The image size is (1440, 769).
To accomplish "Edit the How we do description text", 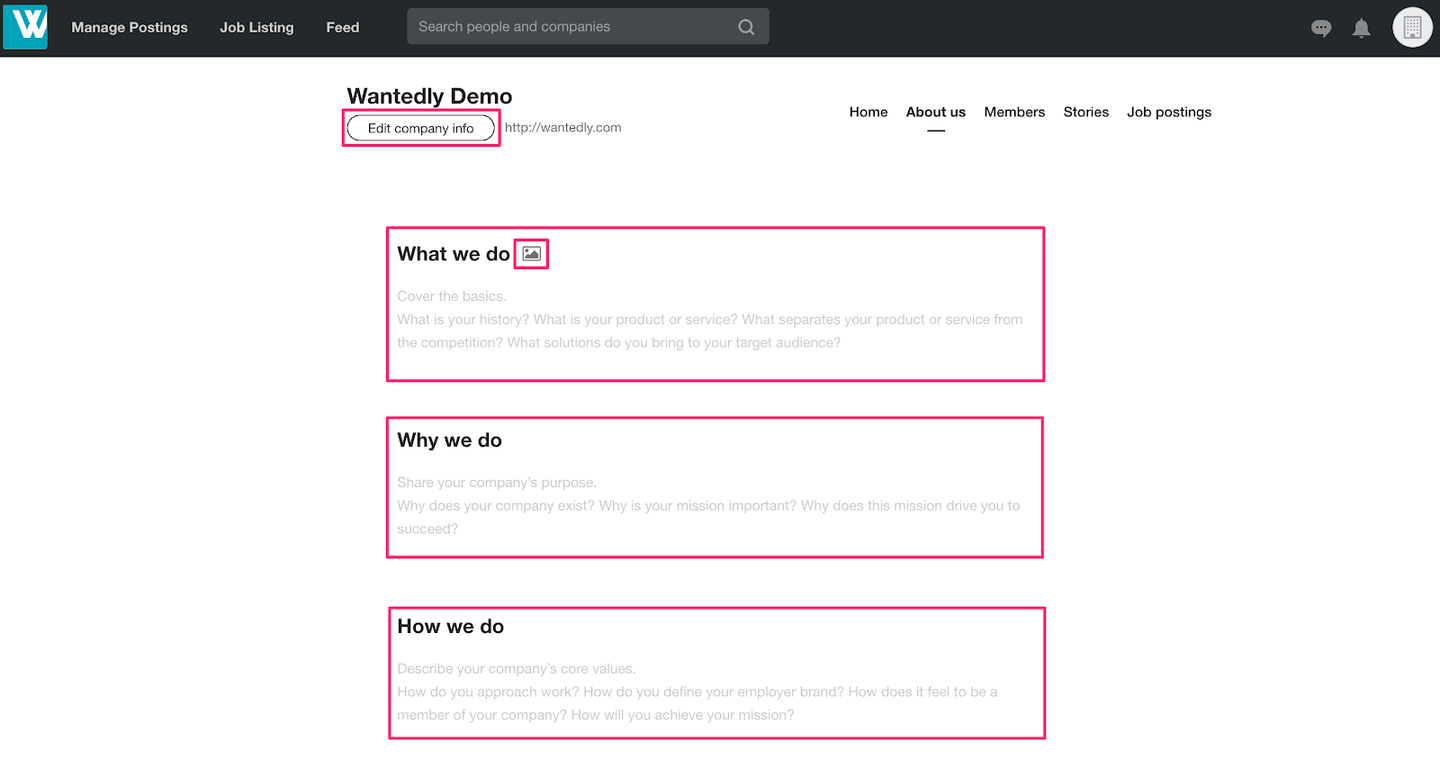I will click(697, 691).
